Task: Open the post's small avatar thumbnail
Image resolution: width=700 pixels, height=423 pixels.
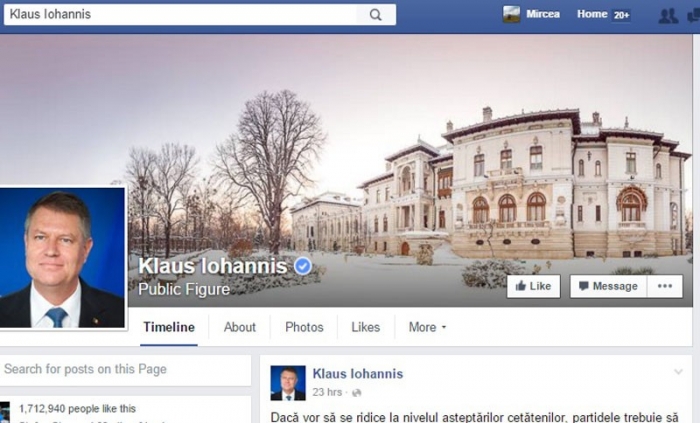Action: 288,383
